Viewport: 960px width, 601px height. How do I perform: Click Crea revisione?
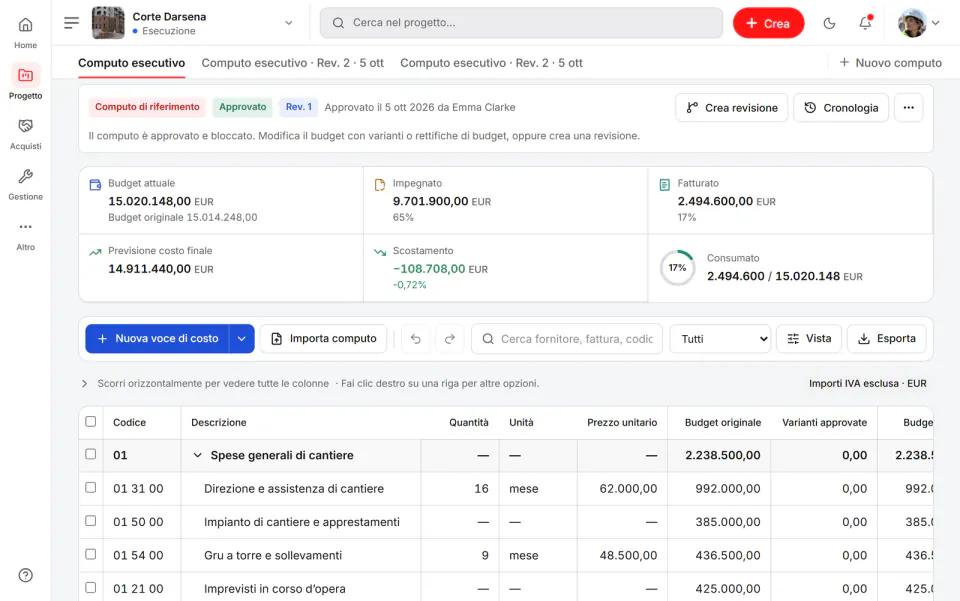pos(732,108)
